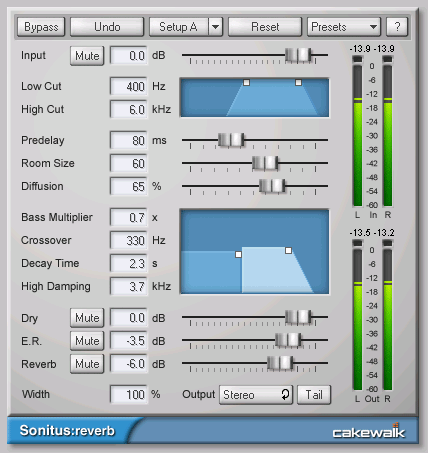This screenshot has width=428, height=453.
Task: Click the Crossover Hz value field
Action: click(129, 241)
